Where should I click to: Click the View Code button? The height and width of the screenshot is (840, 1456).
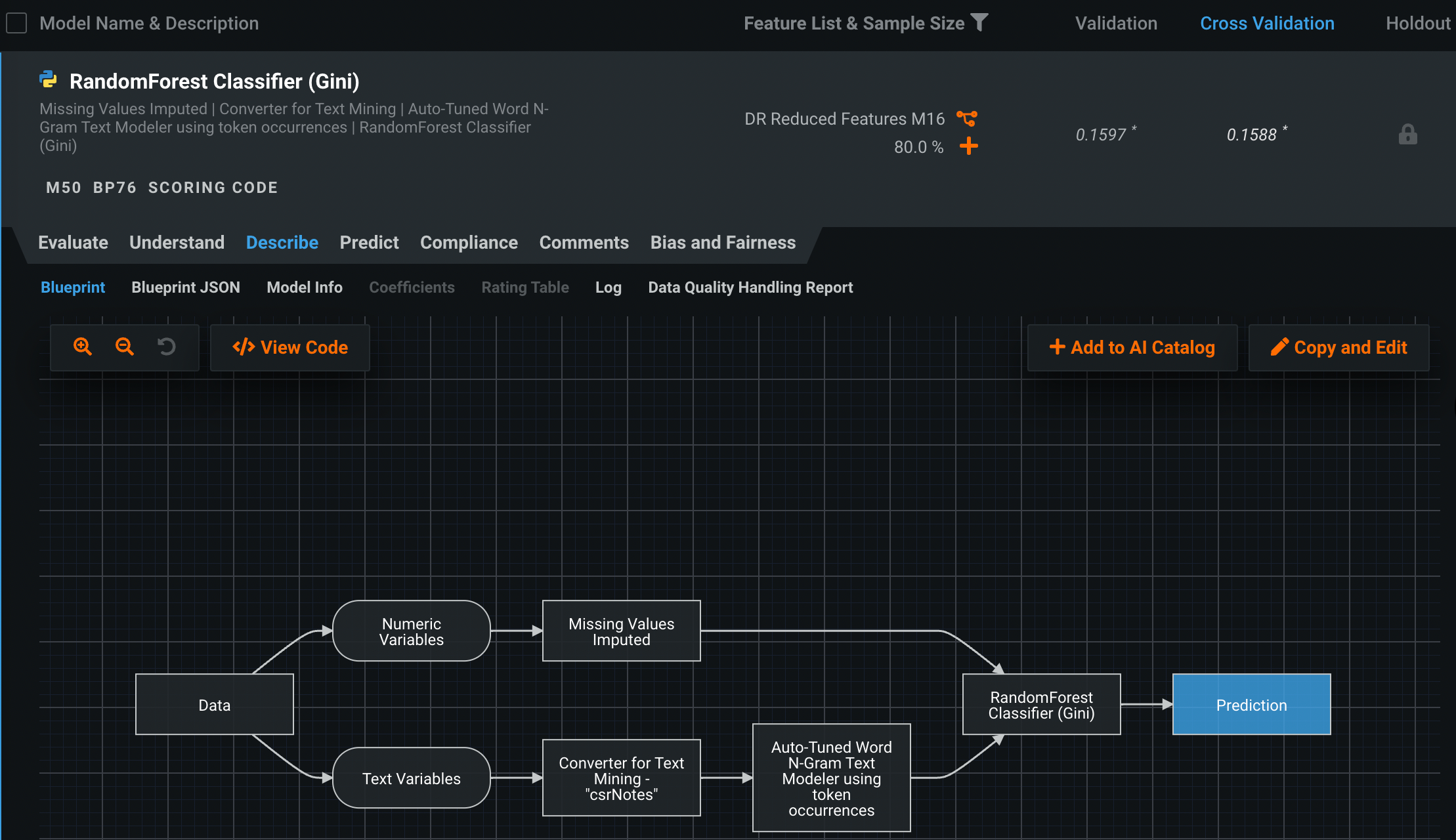pyautogui.click(x=290, y=347)
